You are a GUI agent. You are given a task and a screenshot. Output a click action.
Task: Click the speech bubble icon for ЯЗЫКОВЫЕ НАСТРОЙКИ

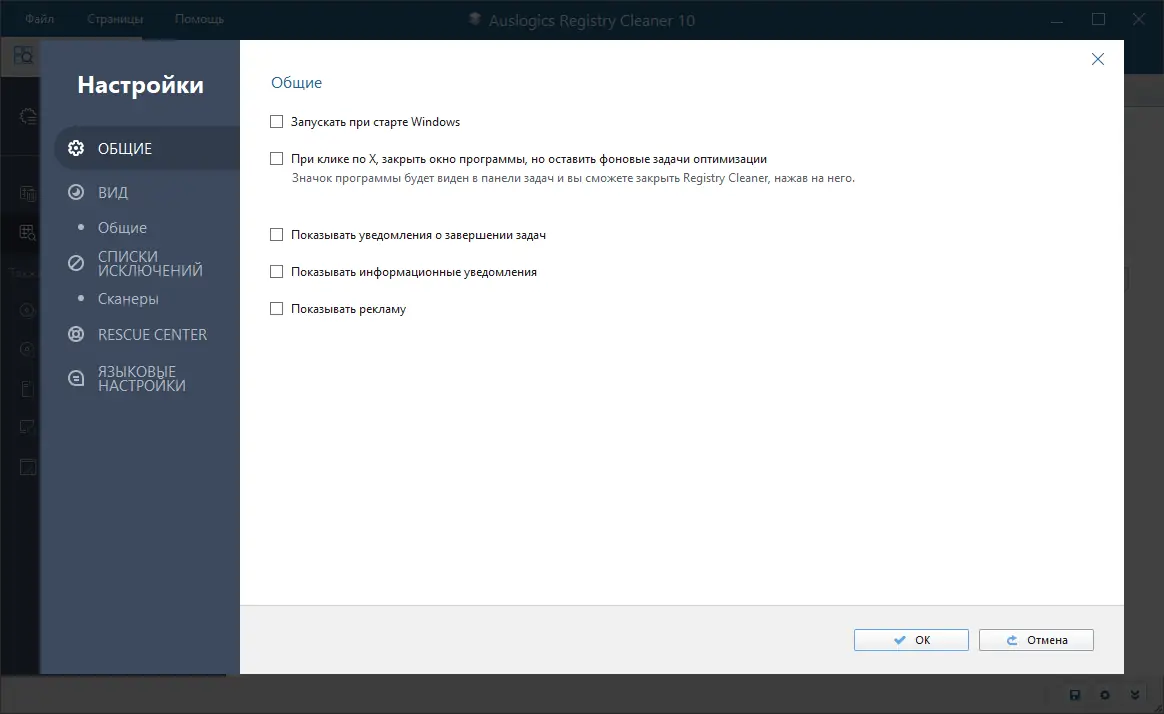76,379
